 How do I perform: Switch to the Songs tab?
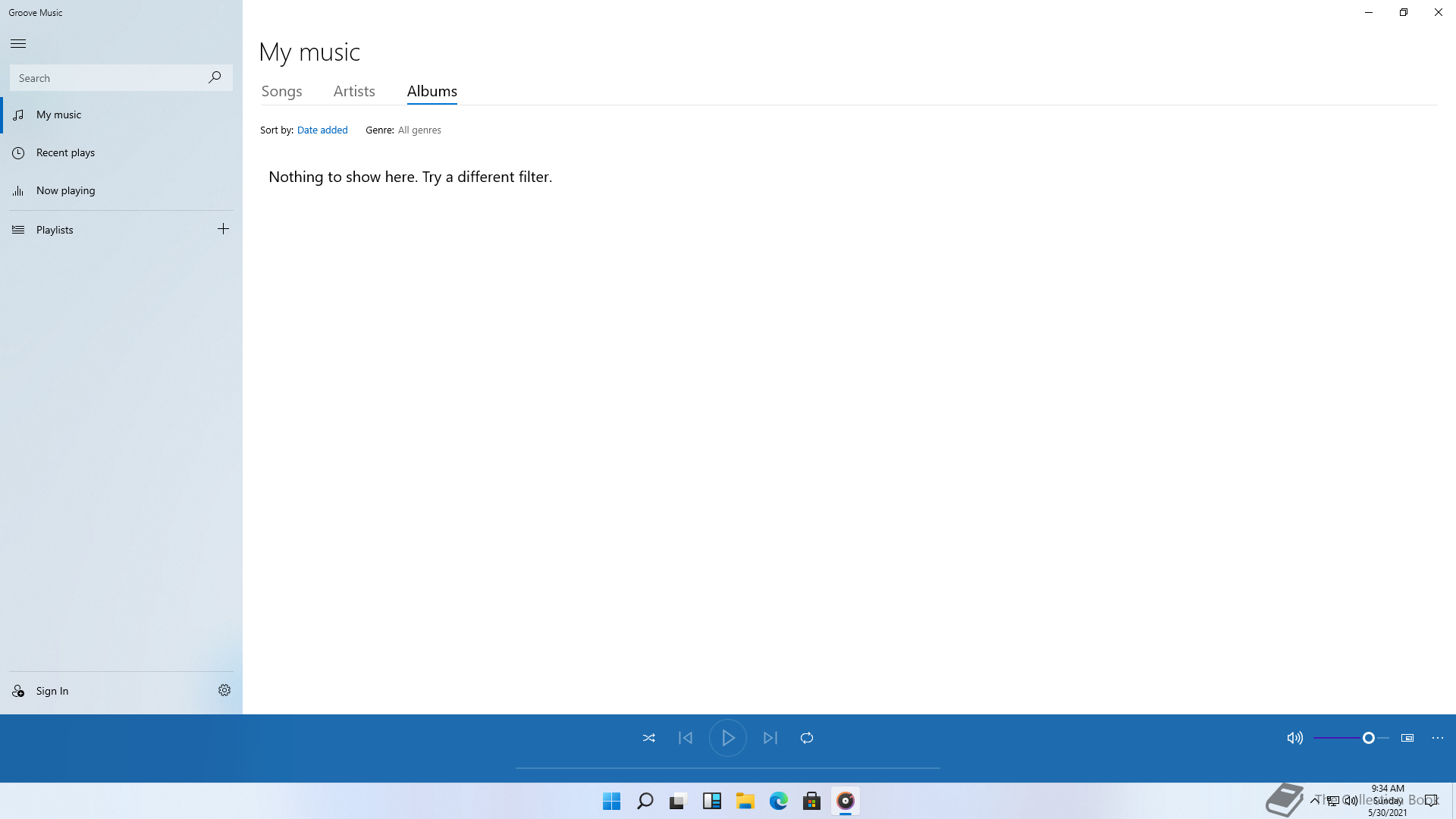point(282,91)
